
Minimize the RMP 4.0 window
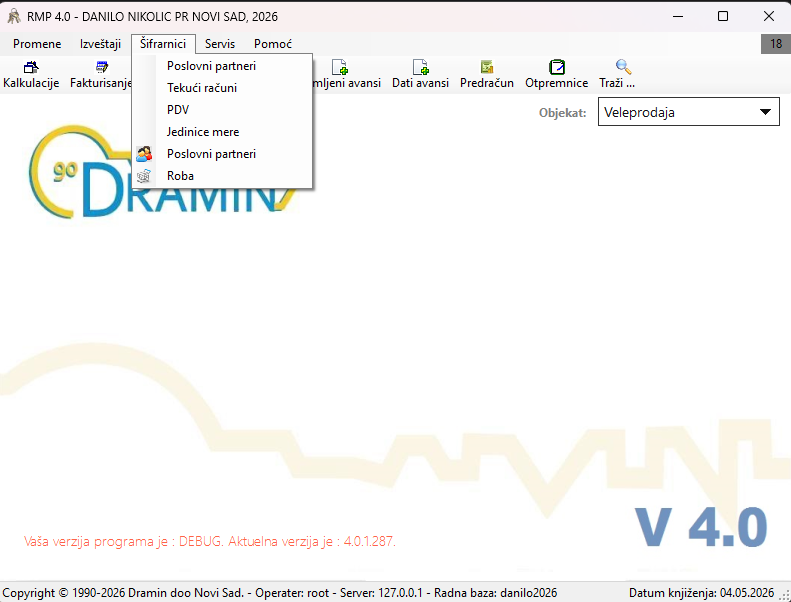coord(678,16)
